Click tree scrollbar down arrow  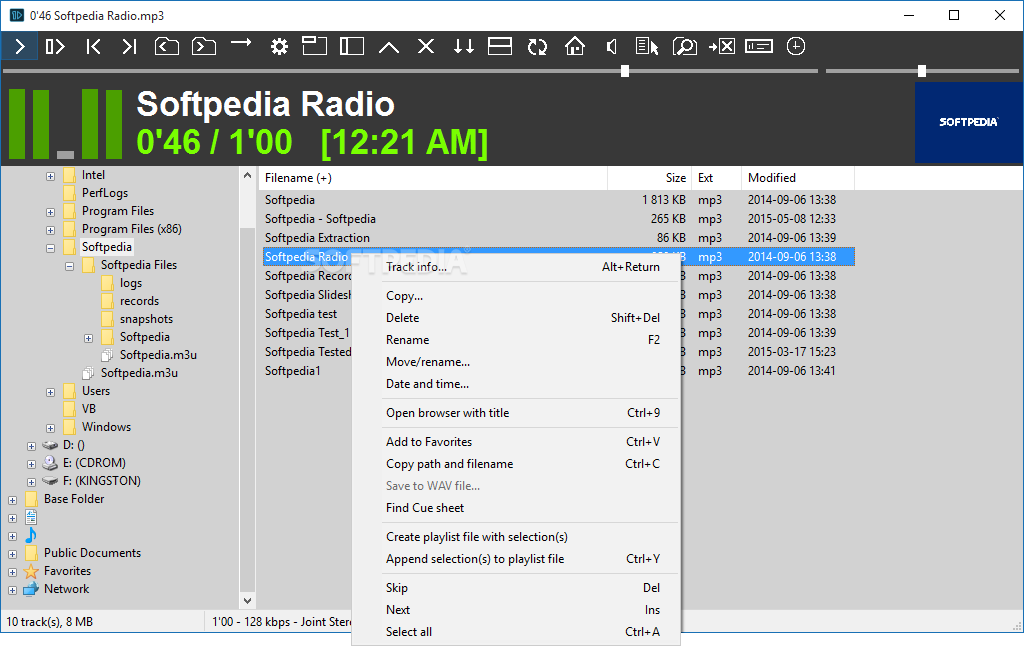point(248,601)
